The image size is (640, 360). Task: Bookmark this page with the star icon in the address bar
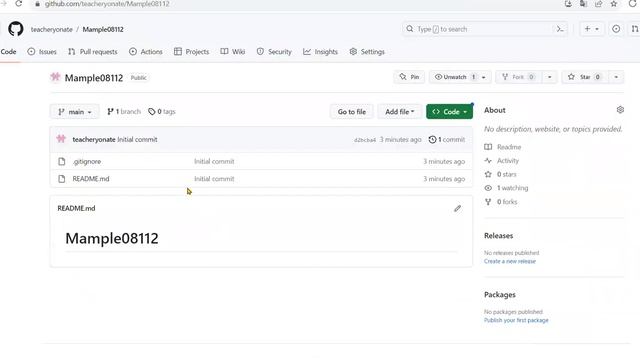[613, 4]
